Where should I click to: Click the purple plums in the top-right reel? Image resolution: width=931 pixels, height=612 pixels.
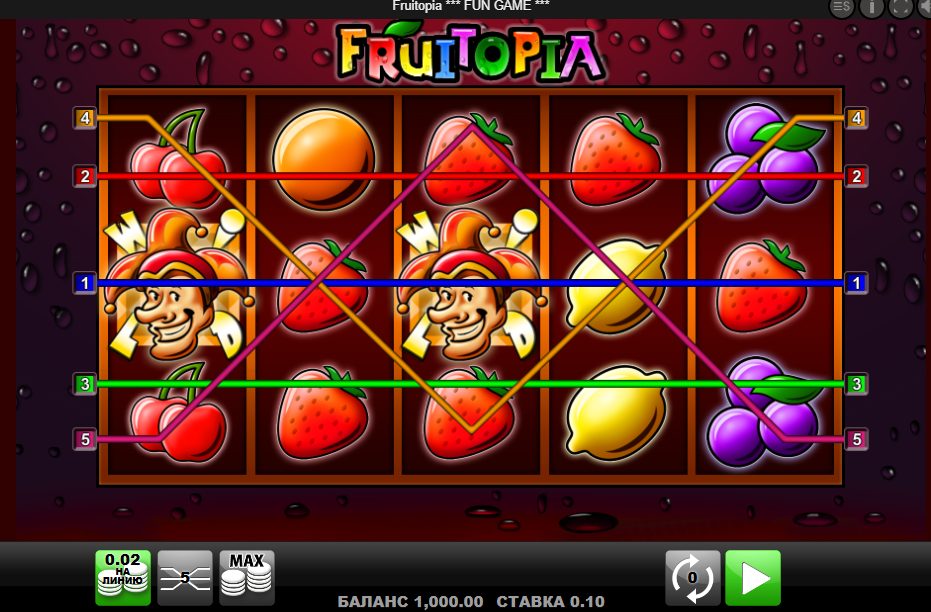(765, 159)
